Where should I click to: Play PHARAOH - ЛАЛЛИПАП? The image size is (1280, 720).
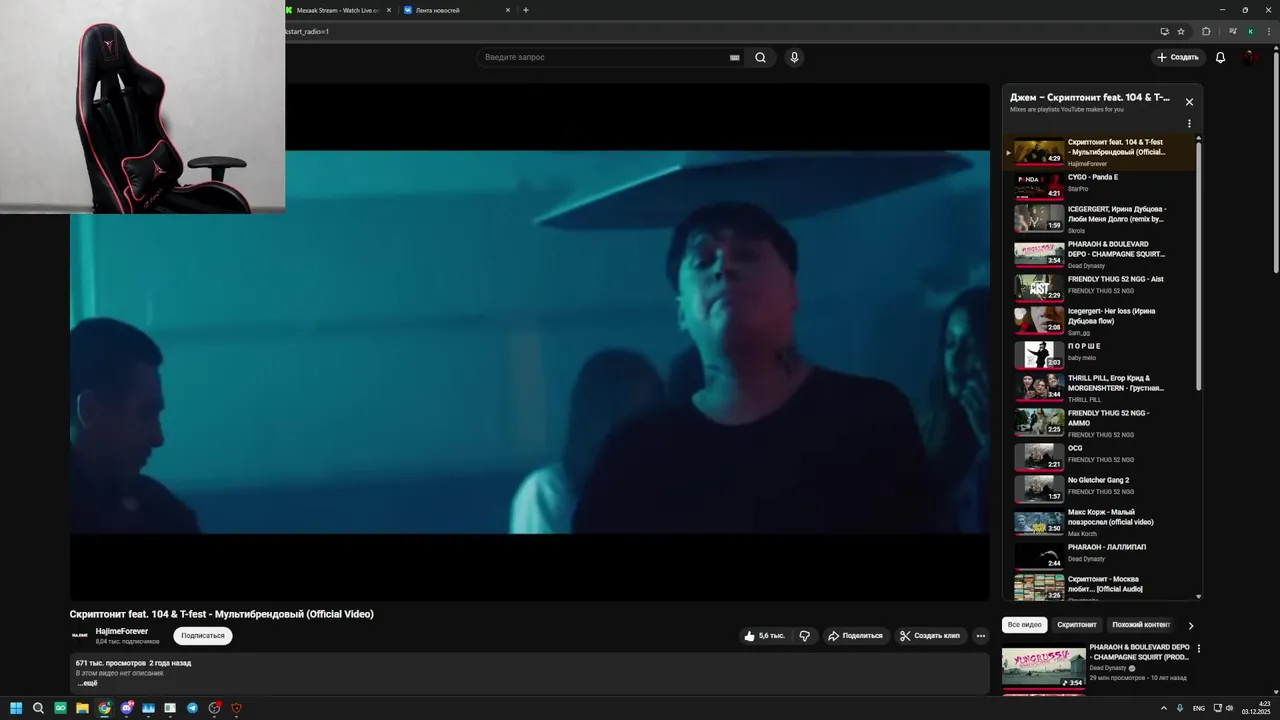pos(1100,555)
